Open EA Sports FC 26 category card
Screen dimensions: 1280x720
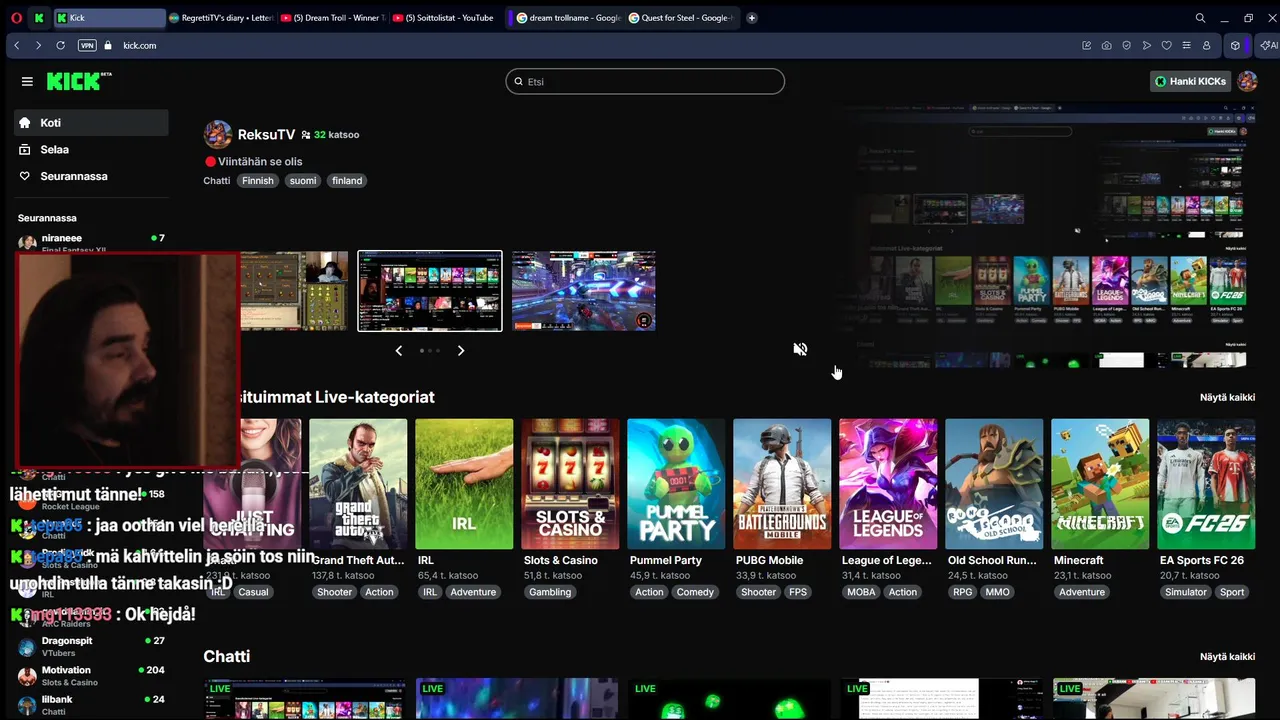pyautogui.click(x=1206, y=484)
